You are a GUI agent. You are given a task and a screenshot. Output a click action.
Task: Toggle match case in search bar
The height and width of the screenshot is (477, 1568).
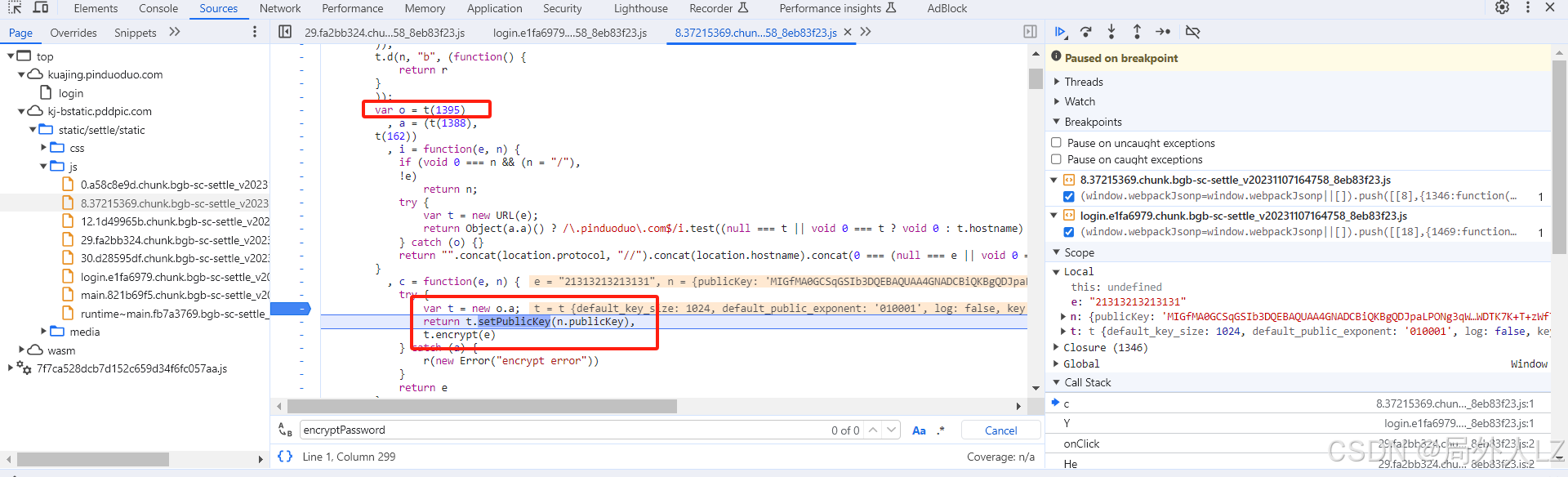click(919, 430)
